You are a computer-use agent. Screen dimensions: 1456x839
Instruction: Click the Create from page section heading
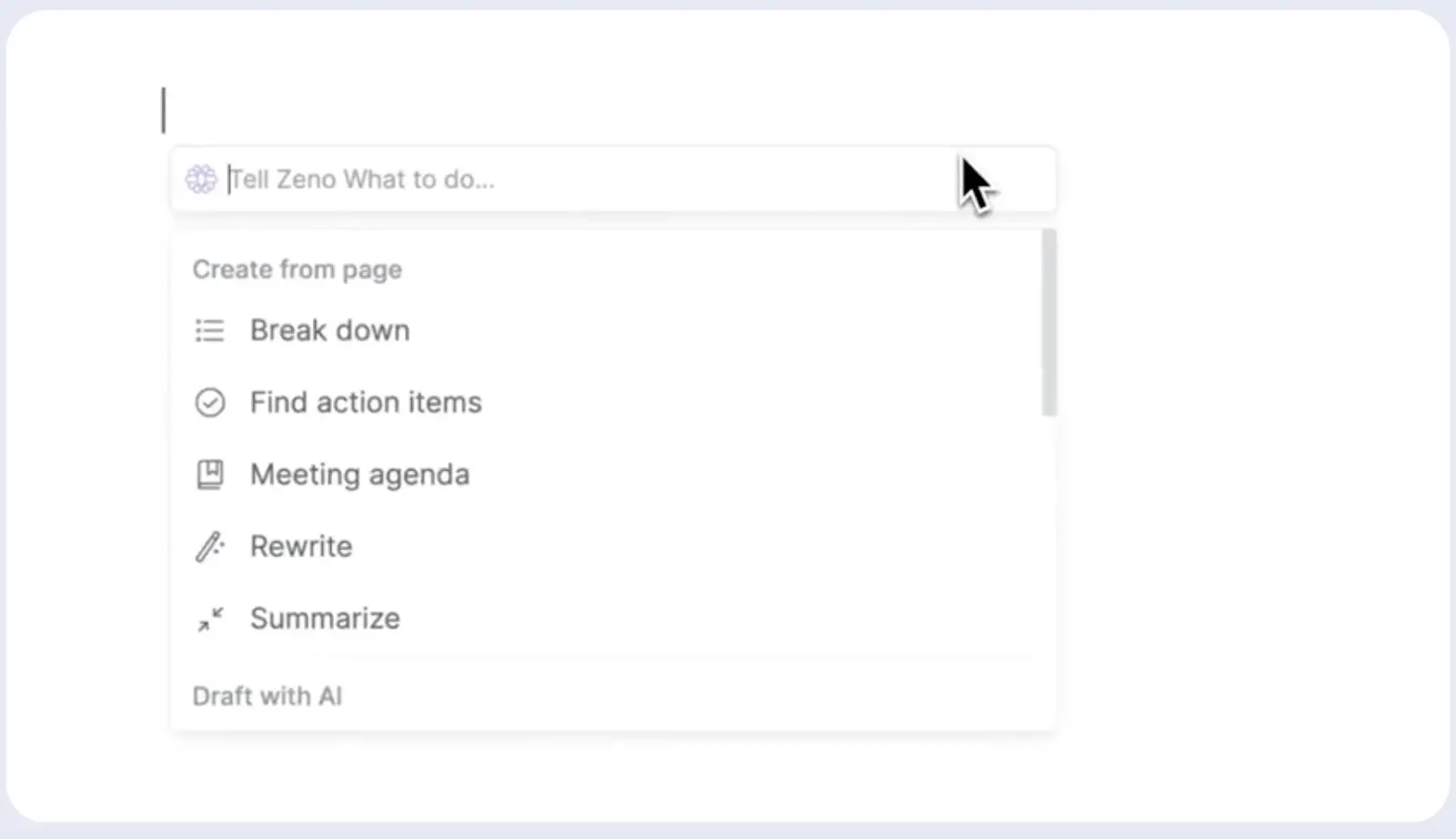pyautogui.click(x=298, y=269)
